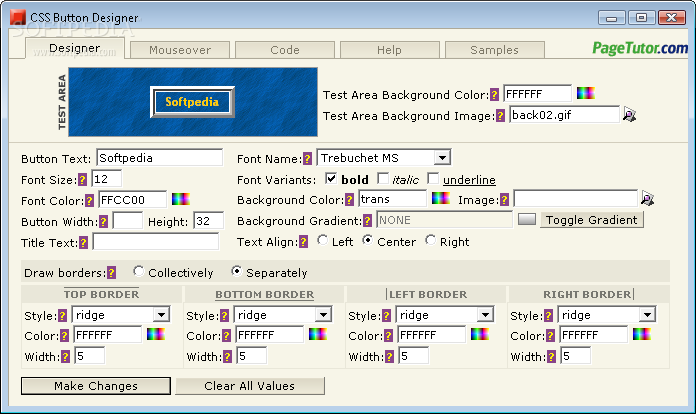Open color picker for button Background Color

pyautogui.click(x=441, y=198)
